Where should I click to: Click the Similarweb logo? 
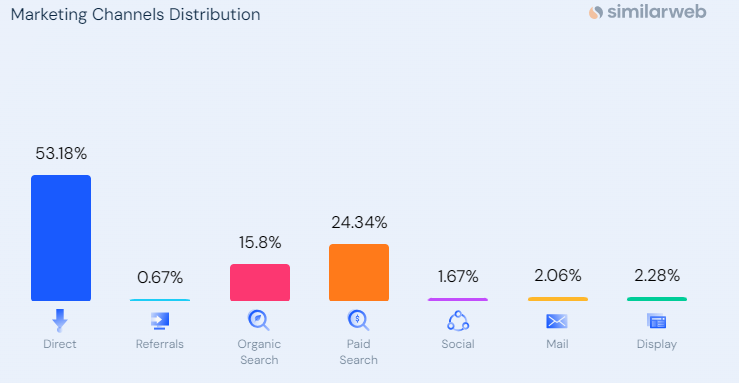pyautogui.click(x=647, y=12)
